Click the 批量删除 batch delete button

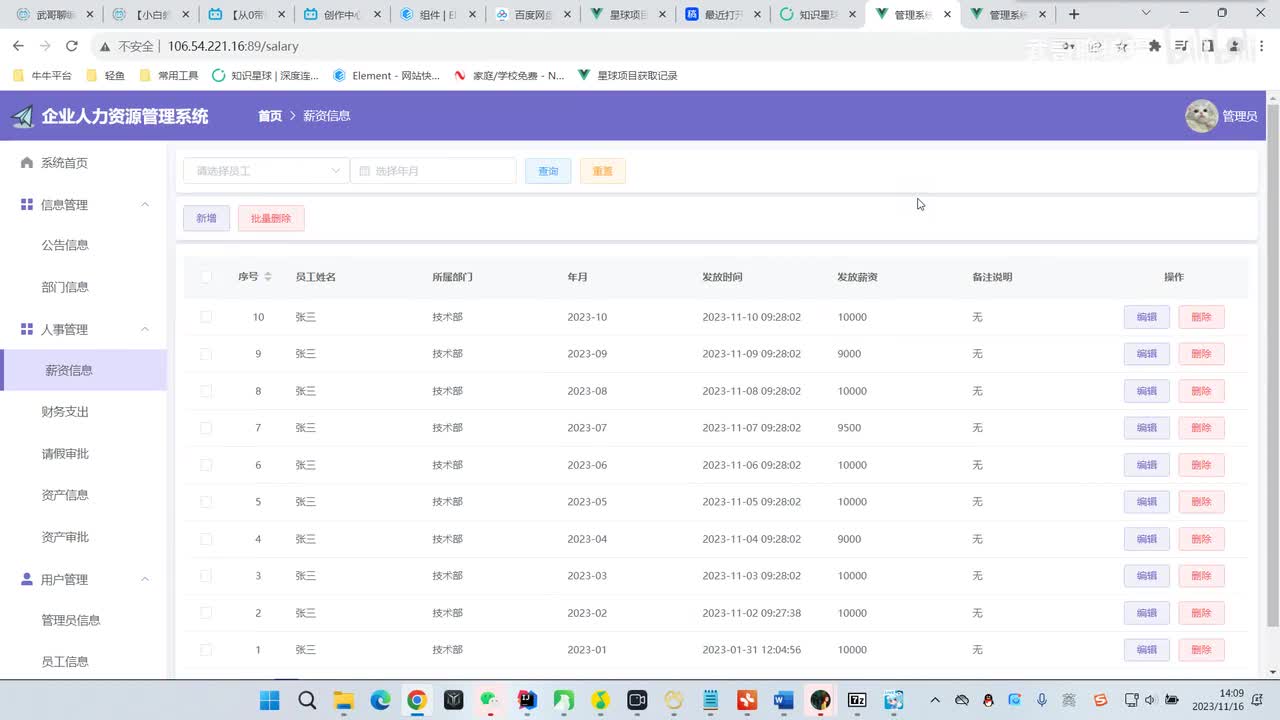[x=271, y=218]
